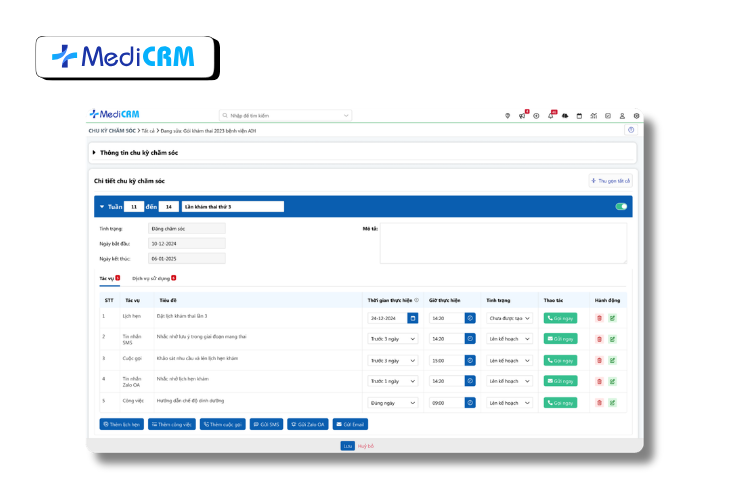Click the megaphone announcements icon
This screenshot has width=750, height=500.
pyautogui.click(x=521, y=116)
